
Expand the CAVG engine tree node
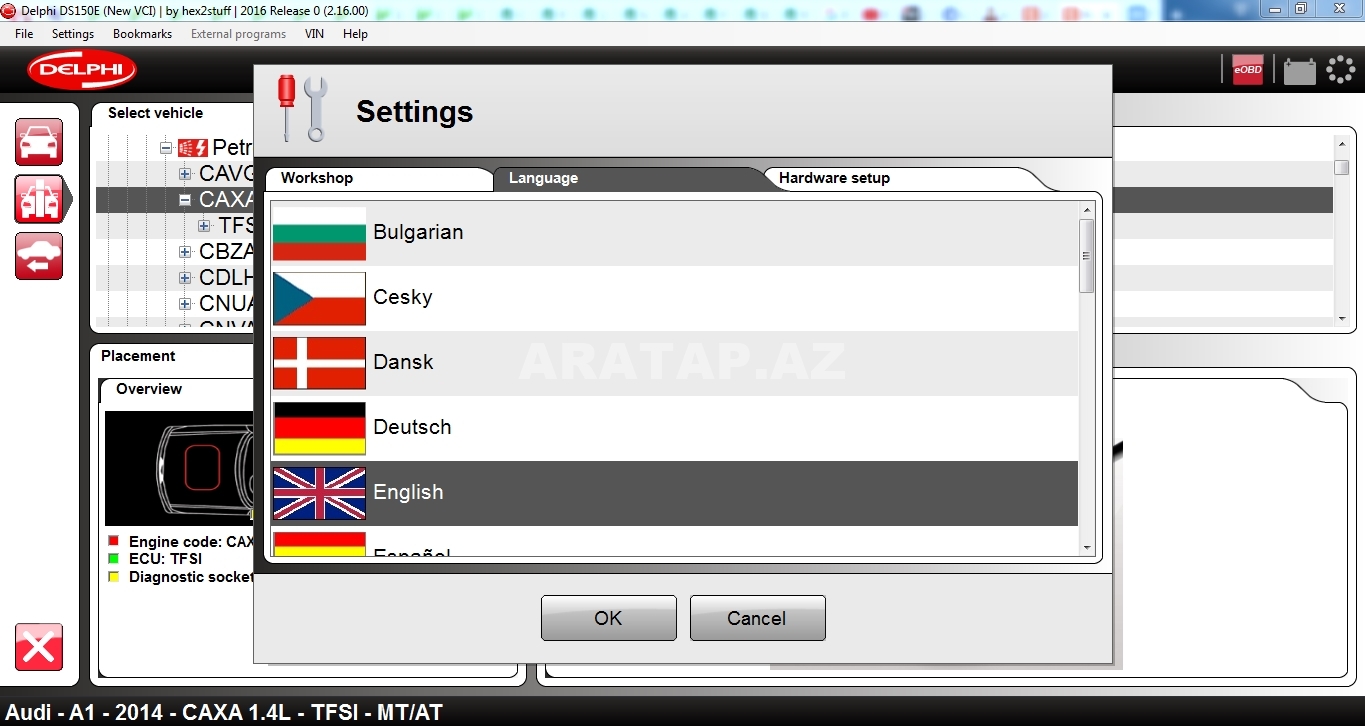coord(185,174)
